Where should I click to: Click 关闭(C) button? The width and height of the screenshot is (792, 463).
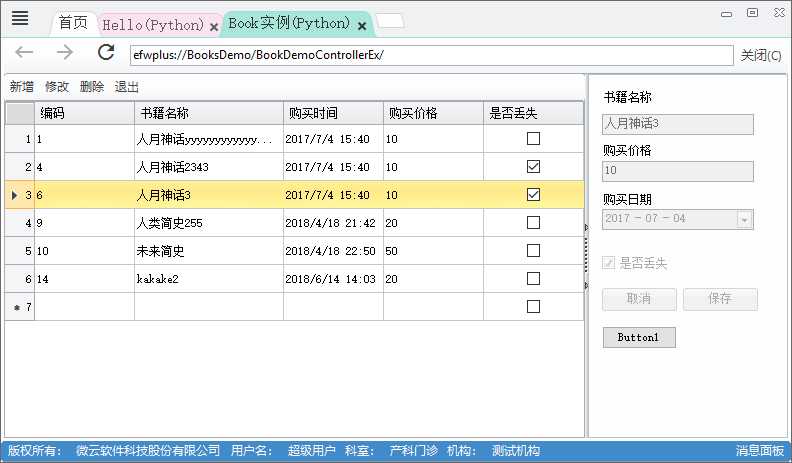[x=761, y=55]
